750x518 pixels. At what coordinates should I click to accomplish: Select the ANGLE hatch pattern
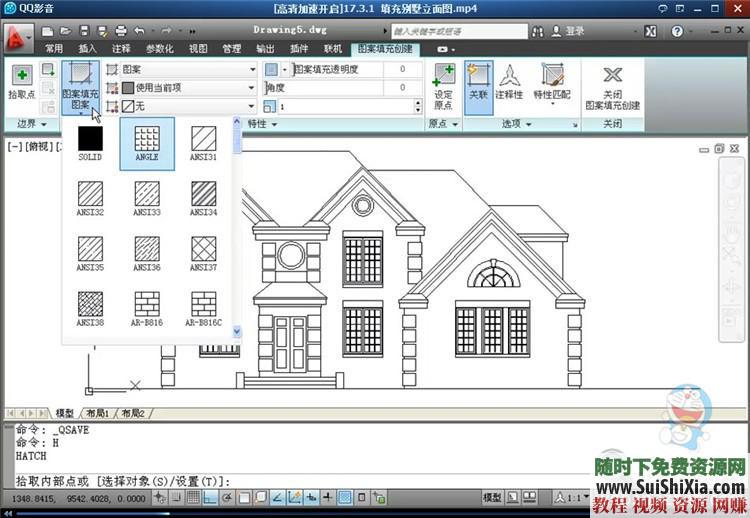147,143
